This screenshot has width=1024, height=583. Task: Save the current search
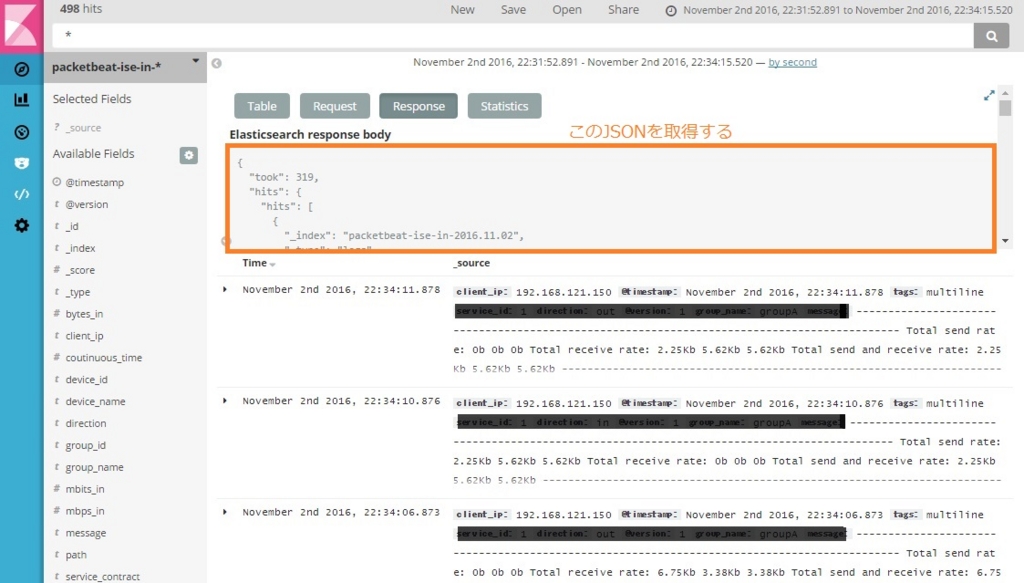coord(513,9)
